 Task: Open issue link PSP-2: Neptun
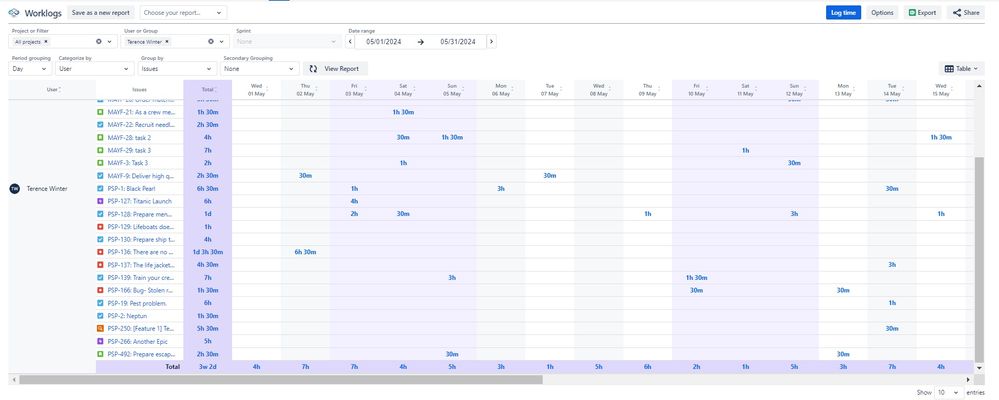(x=127, y=316)
